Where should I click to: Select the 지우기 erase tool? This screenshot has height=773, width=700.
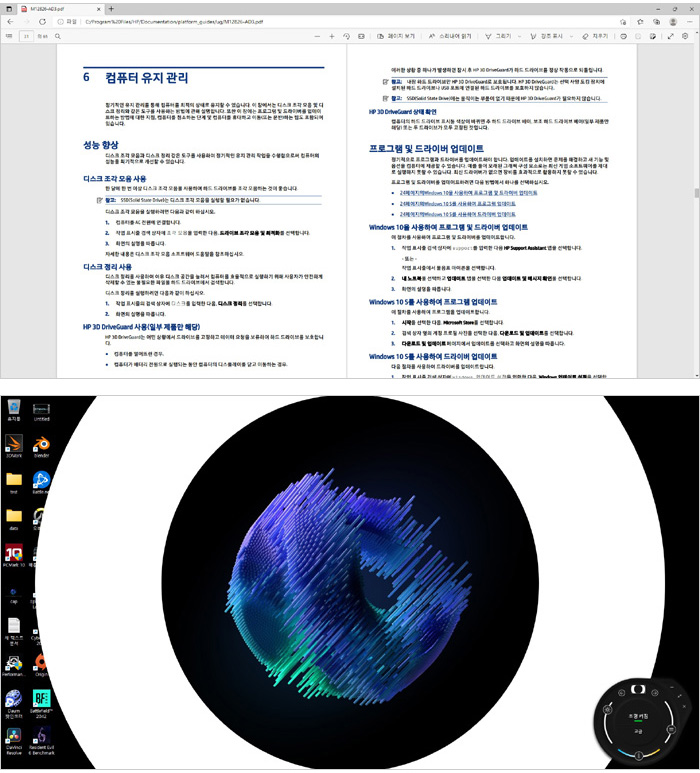(595, 36)
